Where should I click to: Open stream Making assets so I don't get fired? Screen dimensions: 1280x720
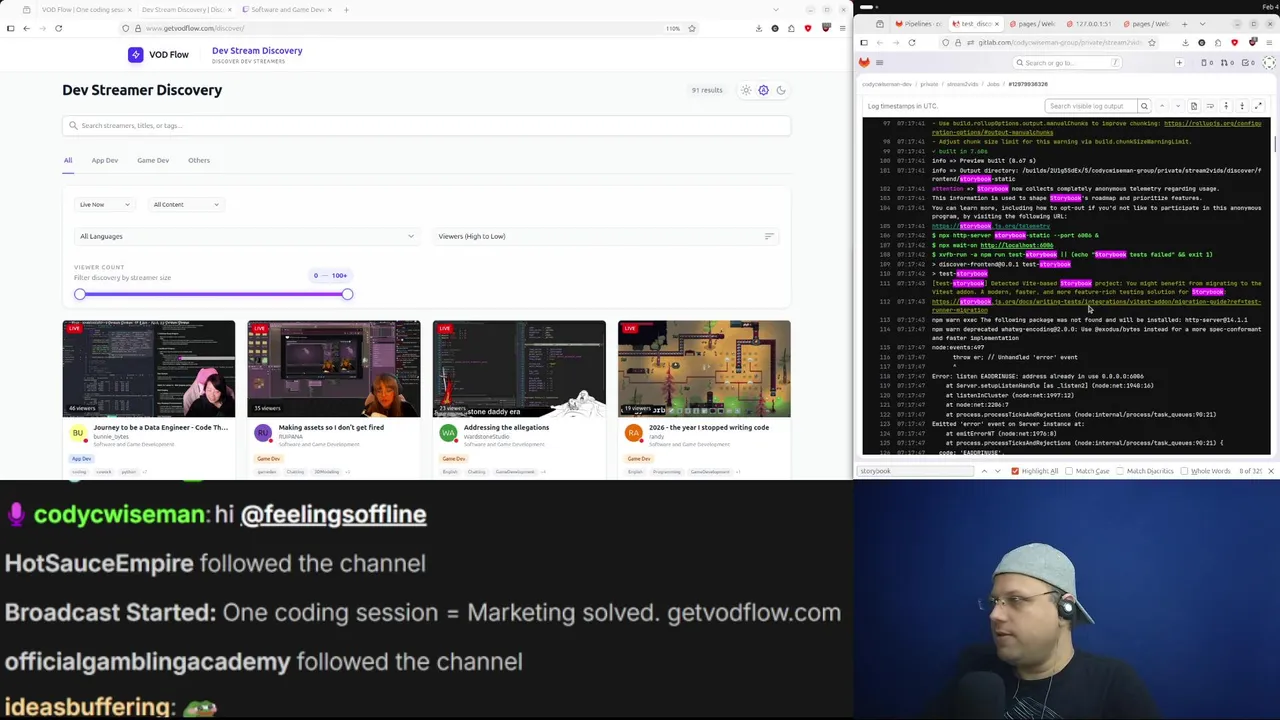click(x=331, y=428)
